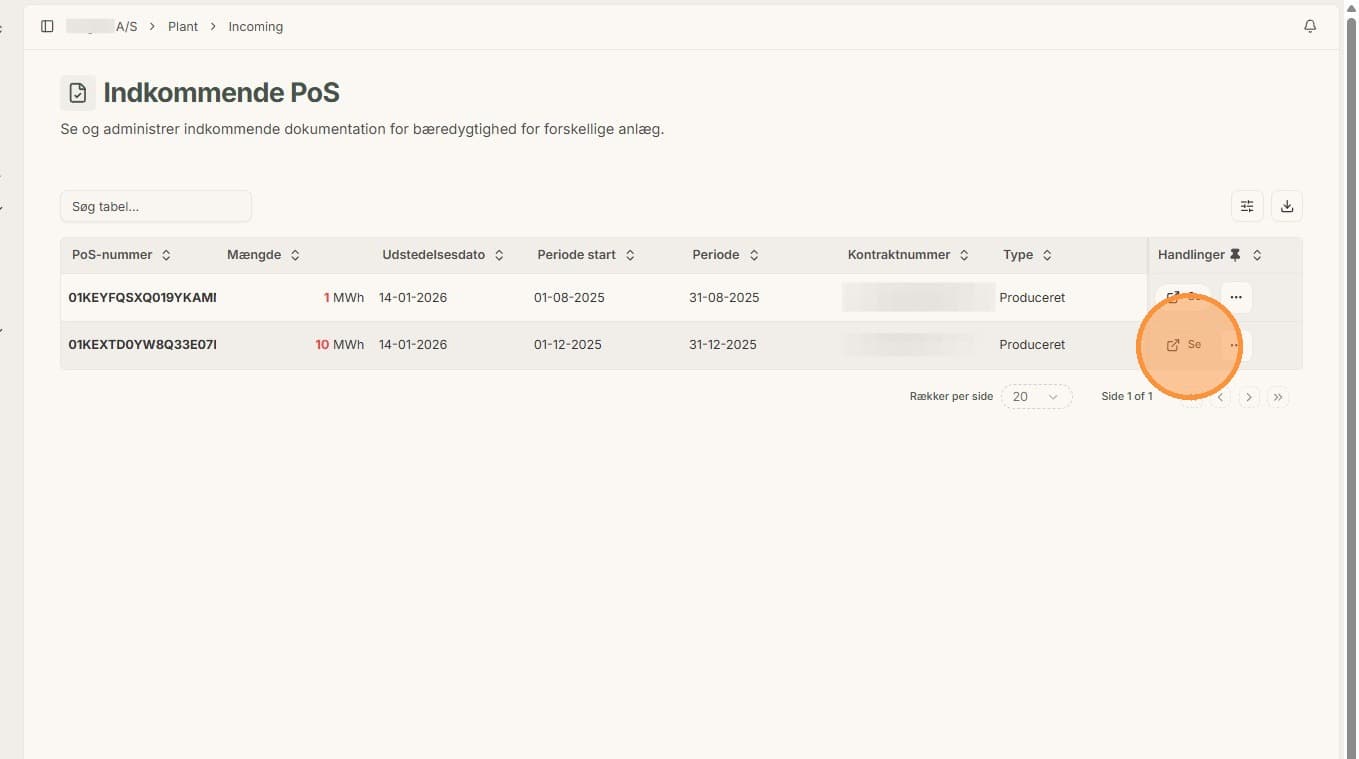Click the PoS-nummer column header
Screen dimensions: 1359x759
(x=112, y=255)
